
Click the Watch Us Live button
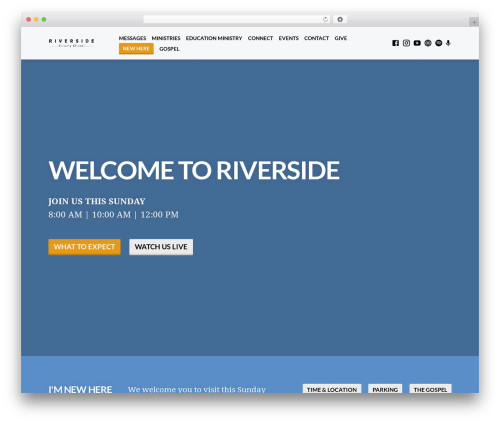click(161, 247)
